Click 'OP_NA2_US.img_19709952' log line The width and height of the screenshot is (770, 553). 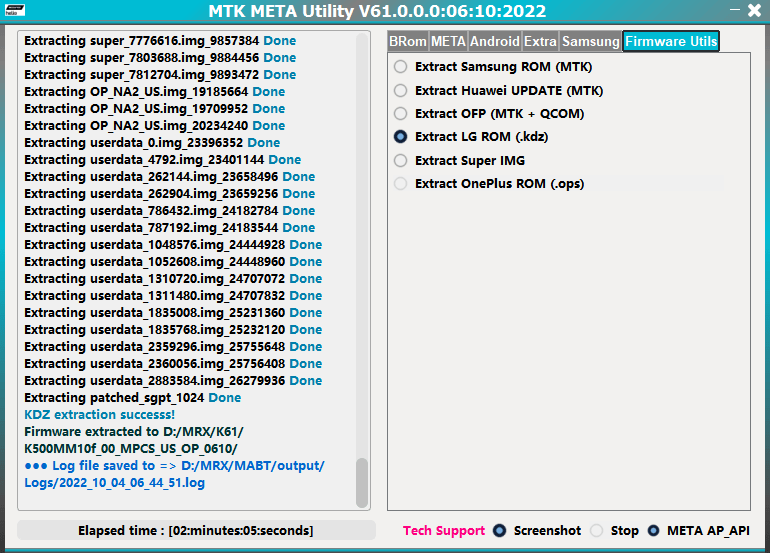155,109
